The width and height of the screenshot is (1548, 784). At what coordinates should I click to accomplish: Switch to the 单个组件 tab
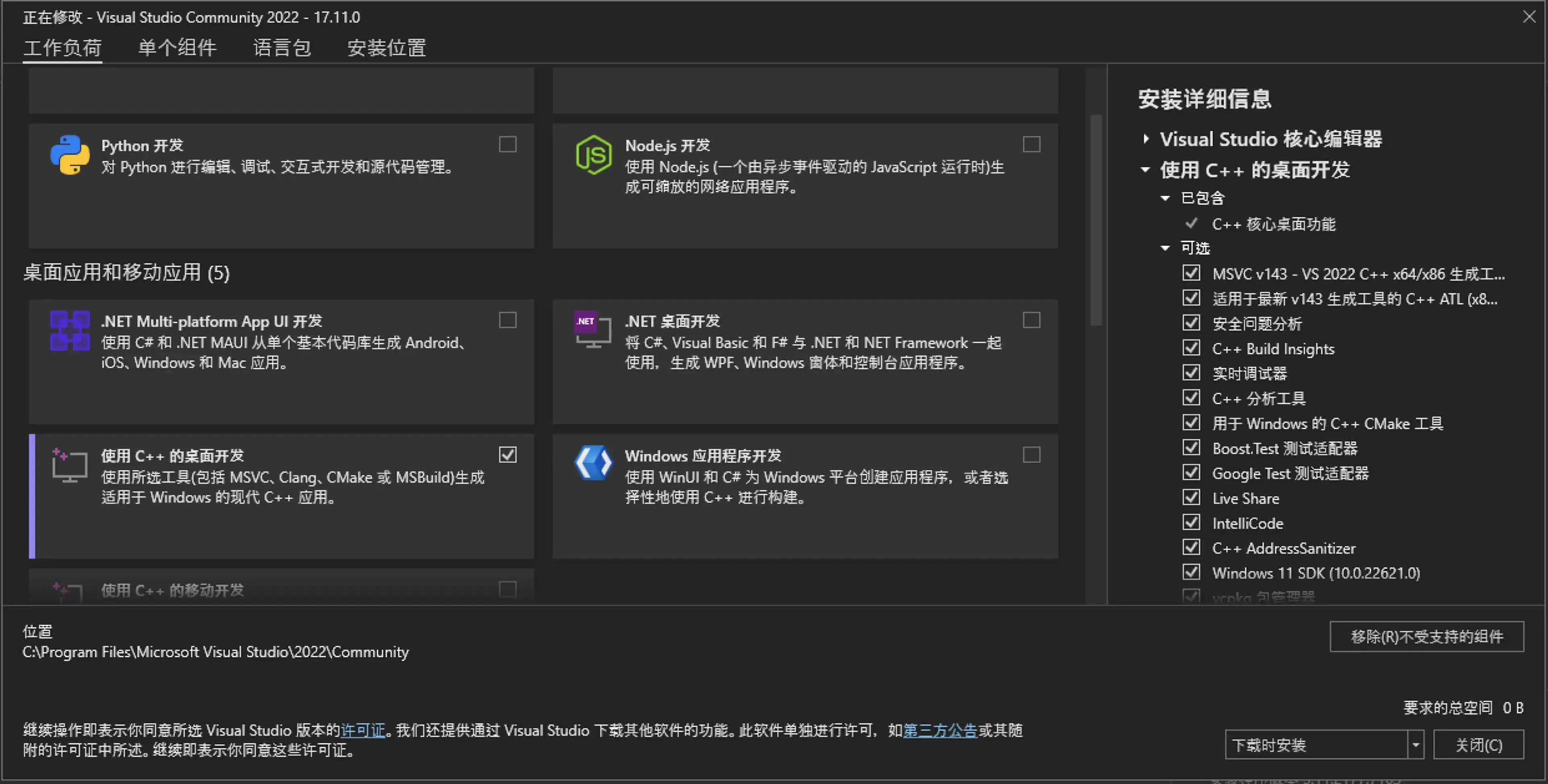pos(177,48)
